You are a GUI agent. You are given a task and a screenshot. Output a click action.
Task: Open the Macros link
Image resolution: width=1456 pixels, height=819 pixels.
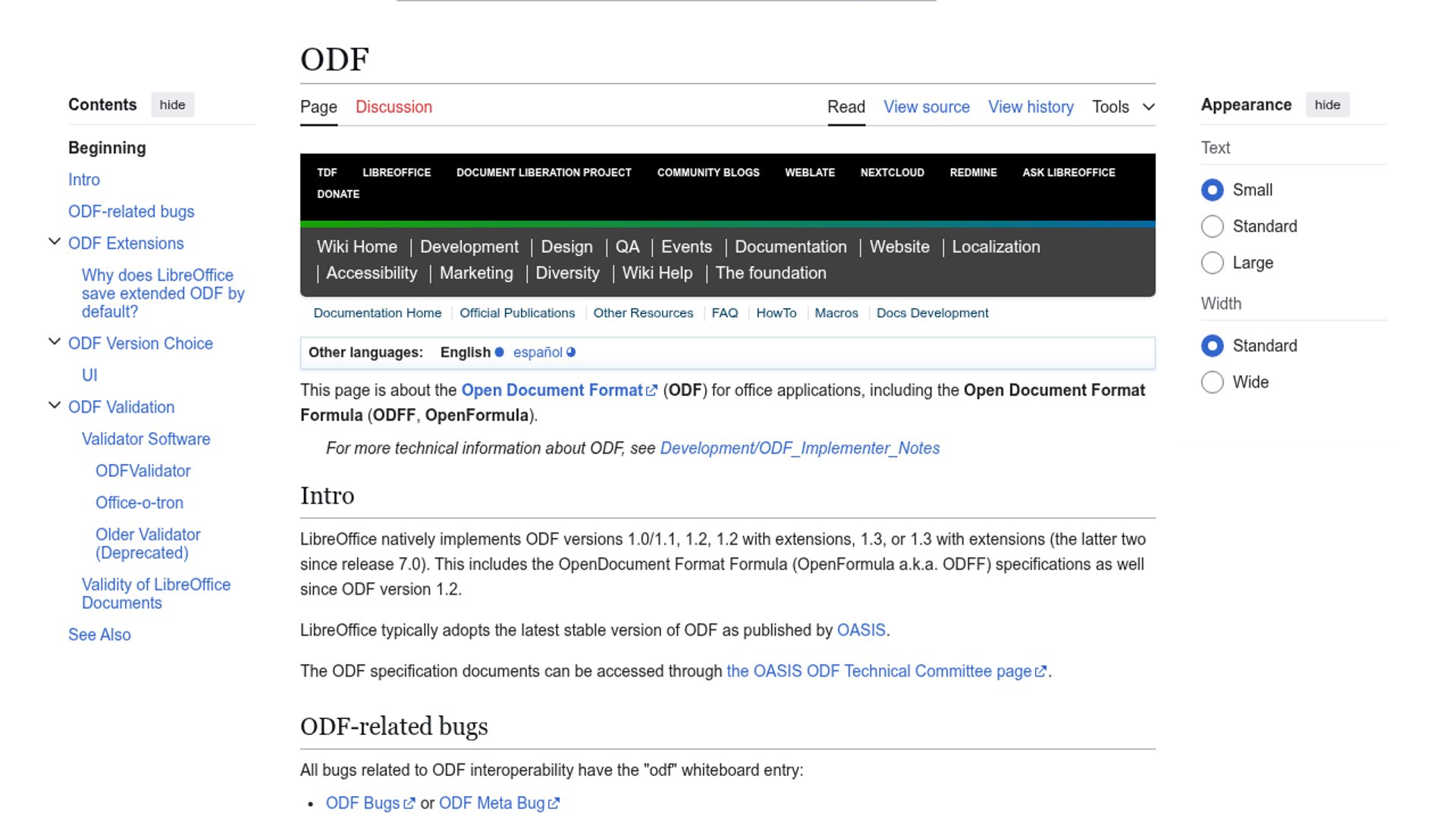(x=836, y=313)
